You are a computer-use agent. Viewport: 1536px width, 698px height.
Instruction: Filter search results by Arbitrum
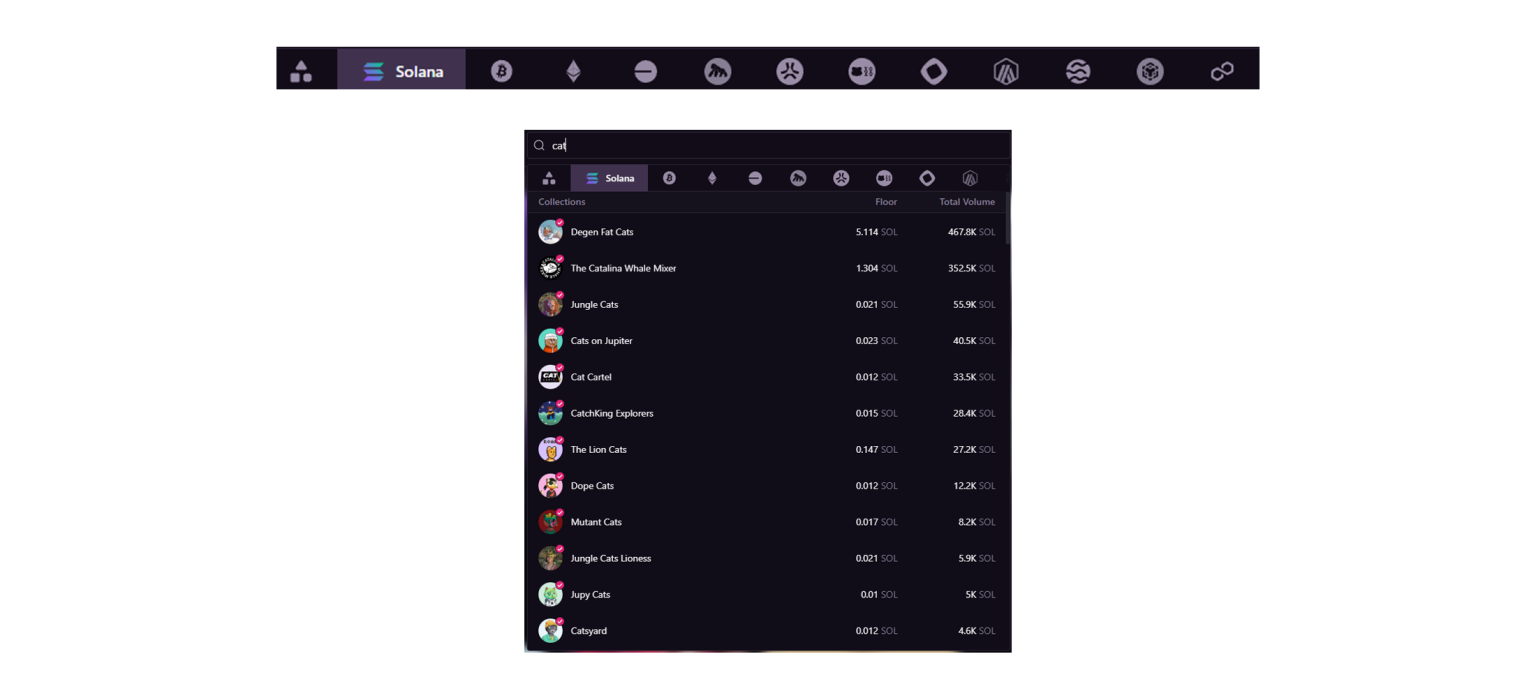(970, 178)
